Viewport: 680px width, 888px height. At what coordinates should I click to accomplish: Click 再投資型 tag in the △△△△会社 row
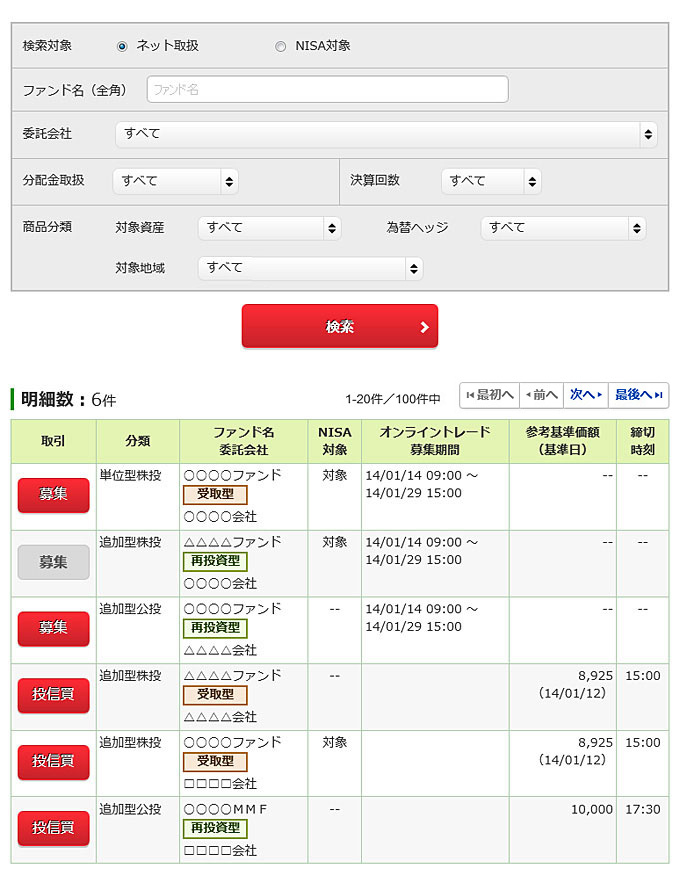tap(215, 628)
